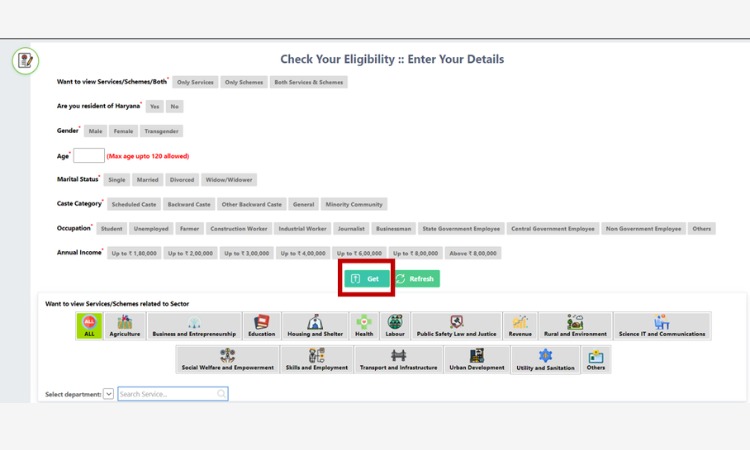Open the Education sector tile

262,326
